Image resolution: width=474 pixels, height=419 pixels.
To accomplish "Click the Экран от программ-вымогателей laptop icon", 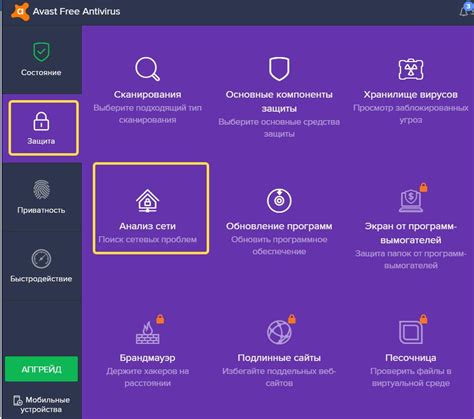I will click(411, 201).
